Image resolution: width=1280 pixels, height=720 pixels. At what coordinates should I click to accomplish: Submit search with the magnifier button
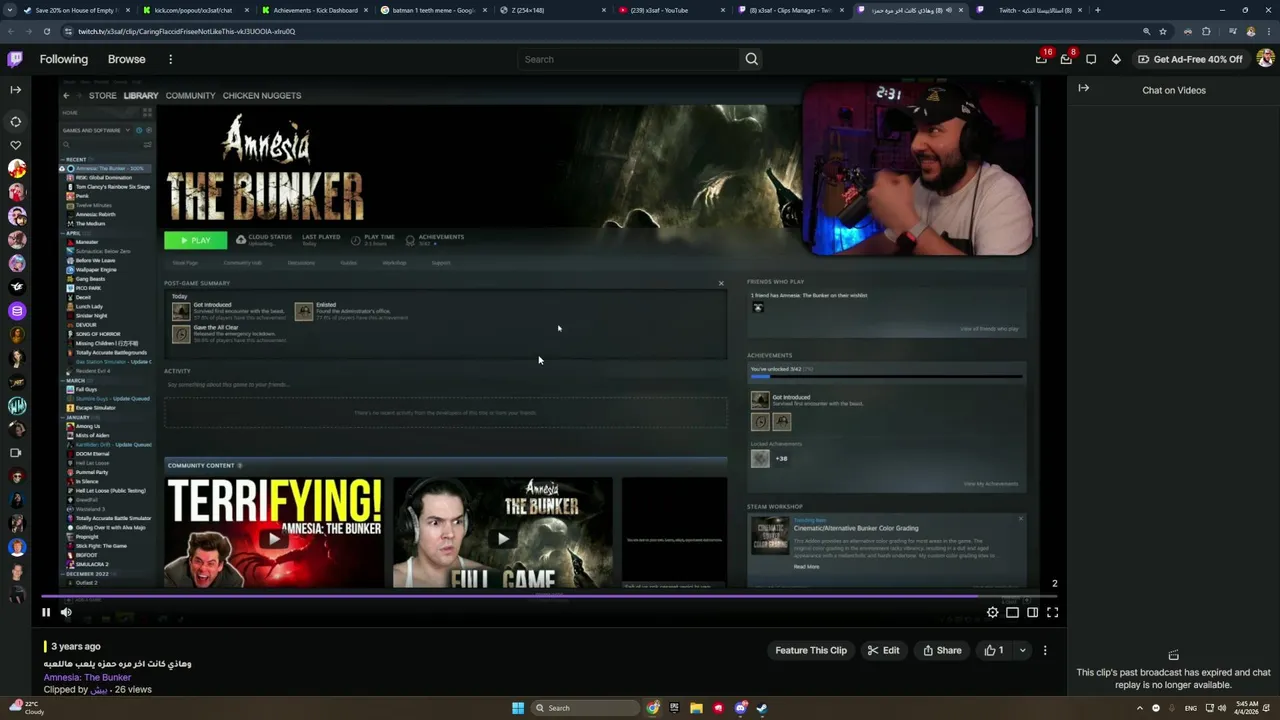coord(752,59)
